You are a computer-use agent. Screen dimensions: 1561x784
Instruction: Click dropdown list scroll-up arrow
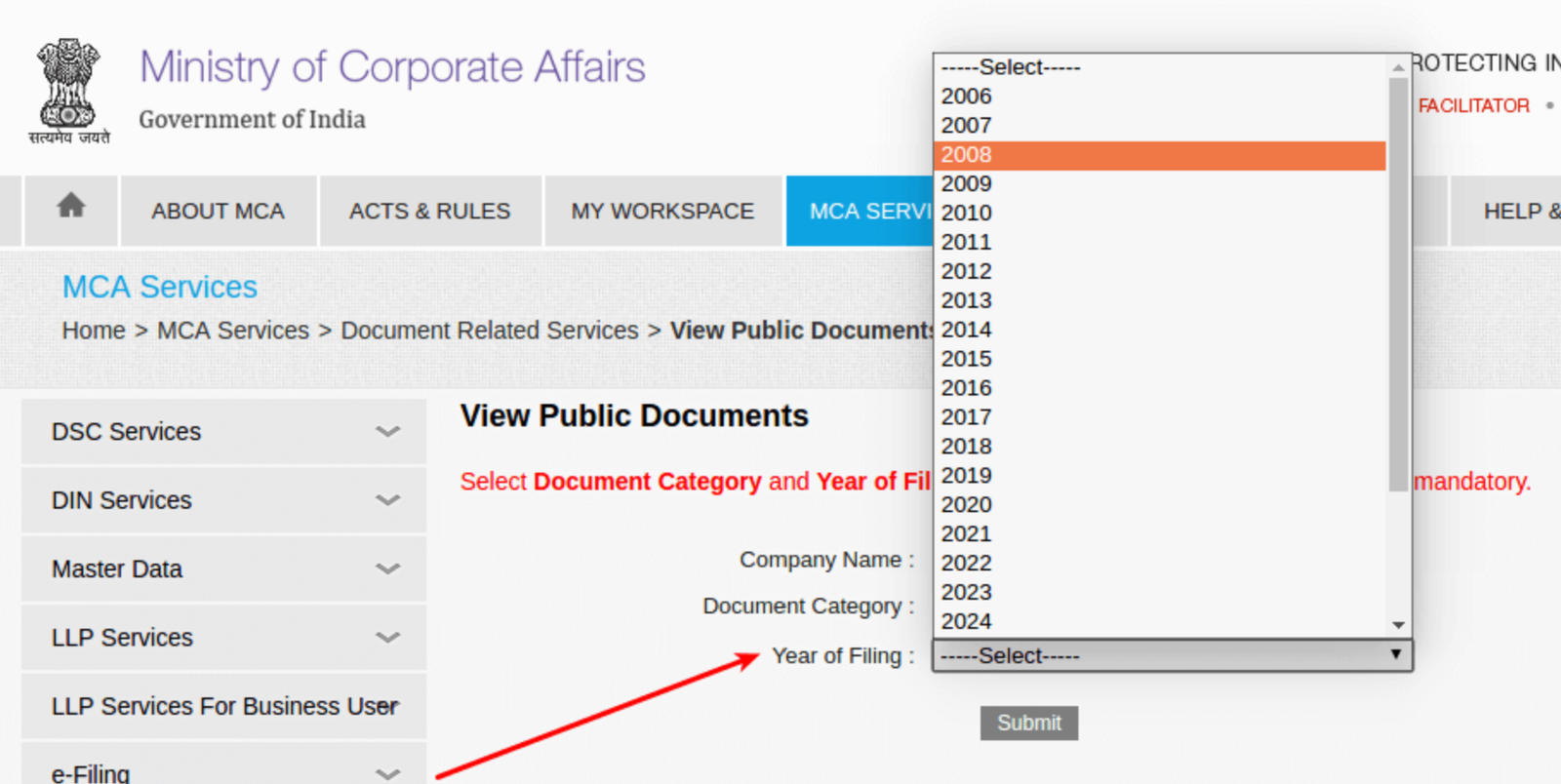coord(1398,67)
